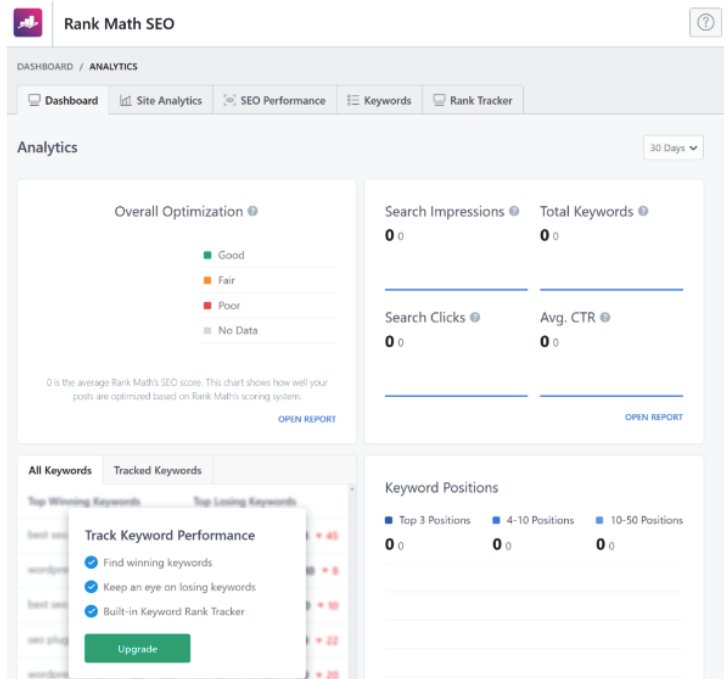The height and width of the screenshot is (679, 727).
Task: Click the '10-50 Positions' label
Action: (647, 520)
